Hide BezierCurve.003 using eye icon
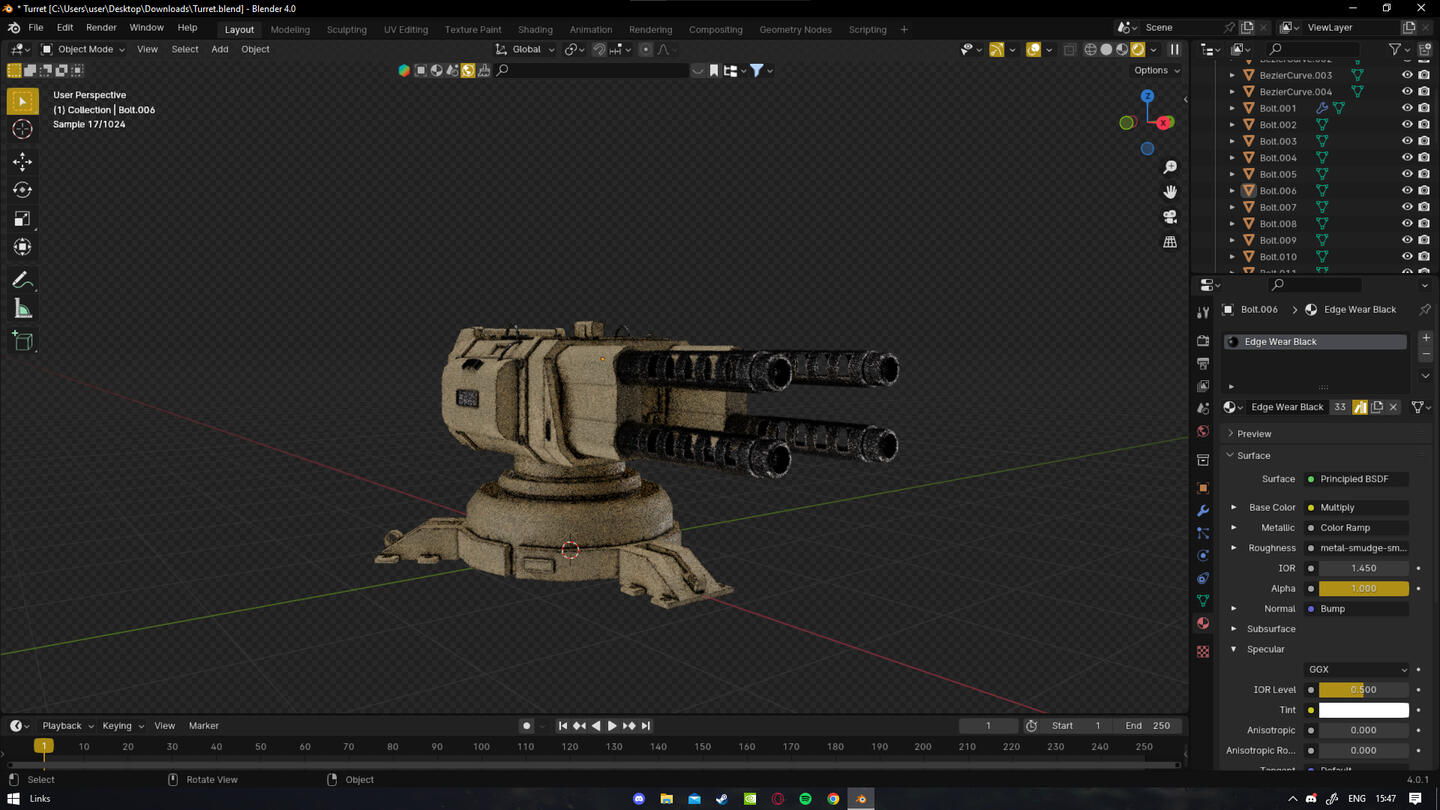Screen dimensions: 1440x810 (x=1407, y=75)
